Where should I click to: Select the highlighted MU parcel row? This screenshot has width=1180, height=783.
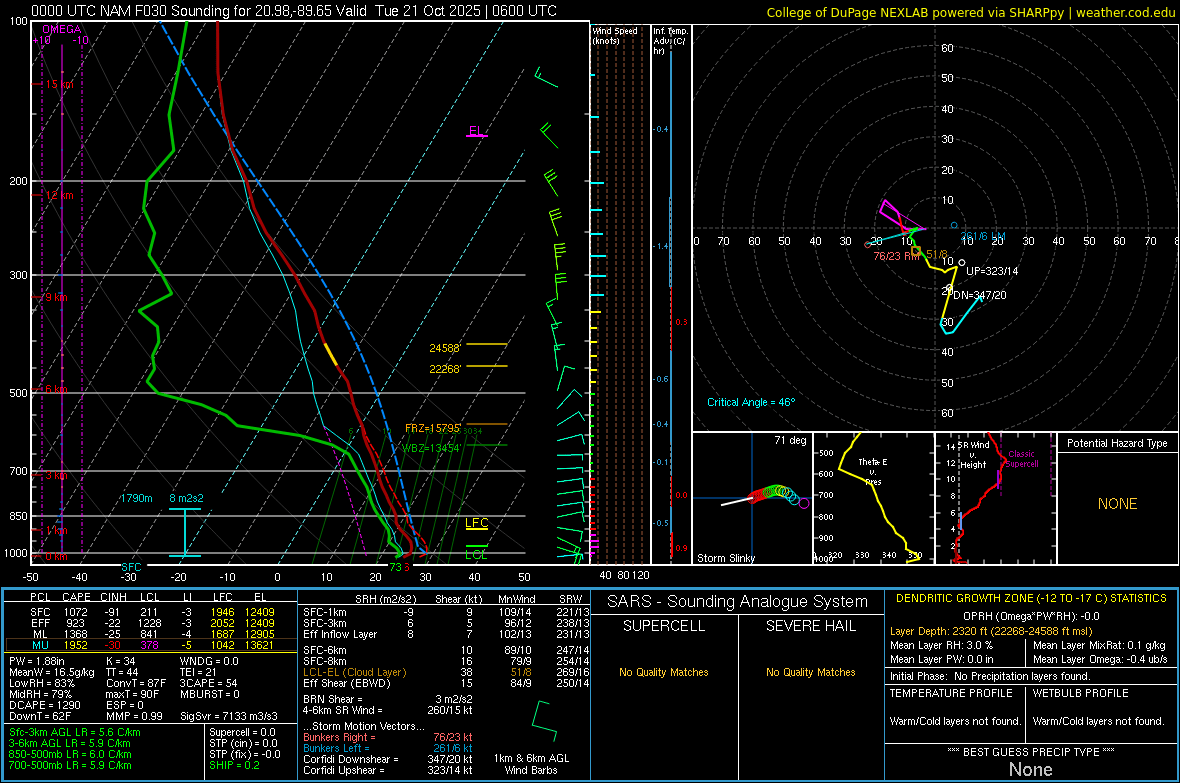click(152, 645)
